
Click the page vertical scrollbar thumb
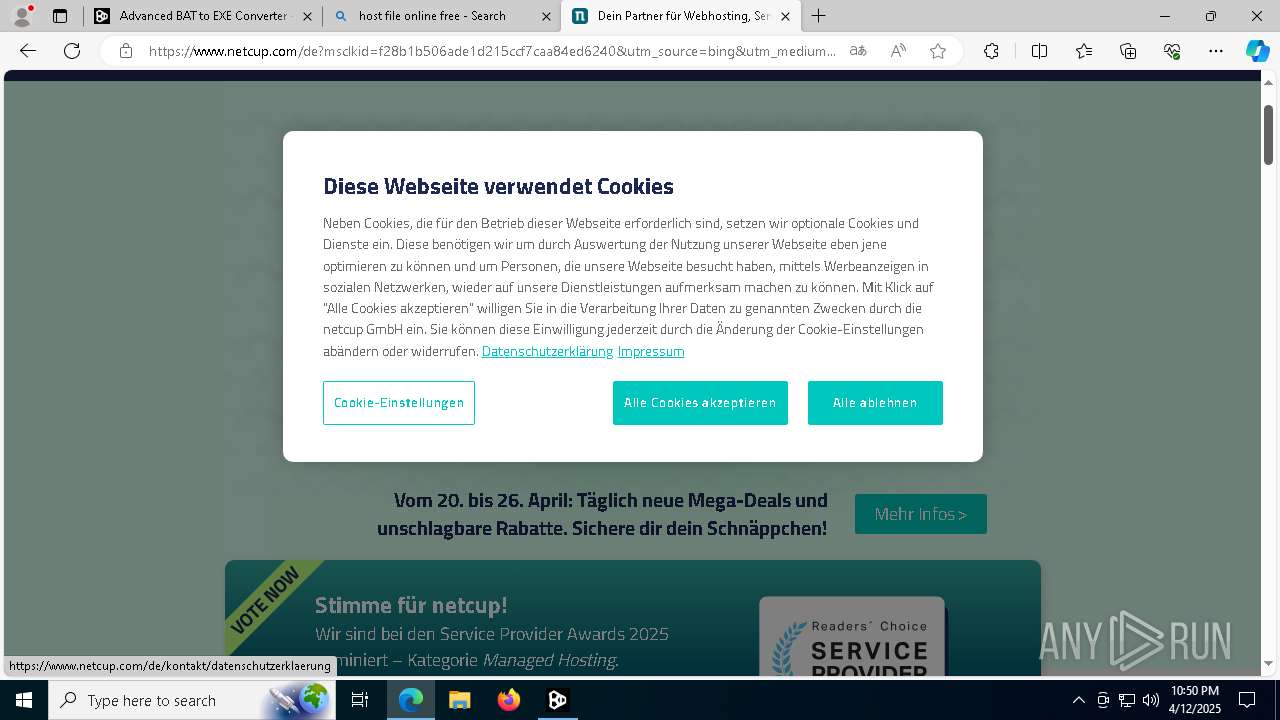click(1268, 135)
